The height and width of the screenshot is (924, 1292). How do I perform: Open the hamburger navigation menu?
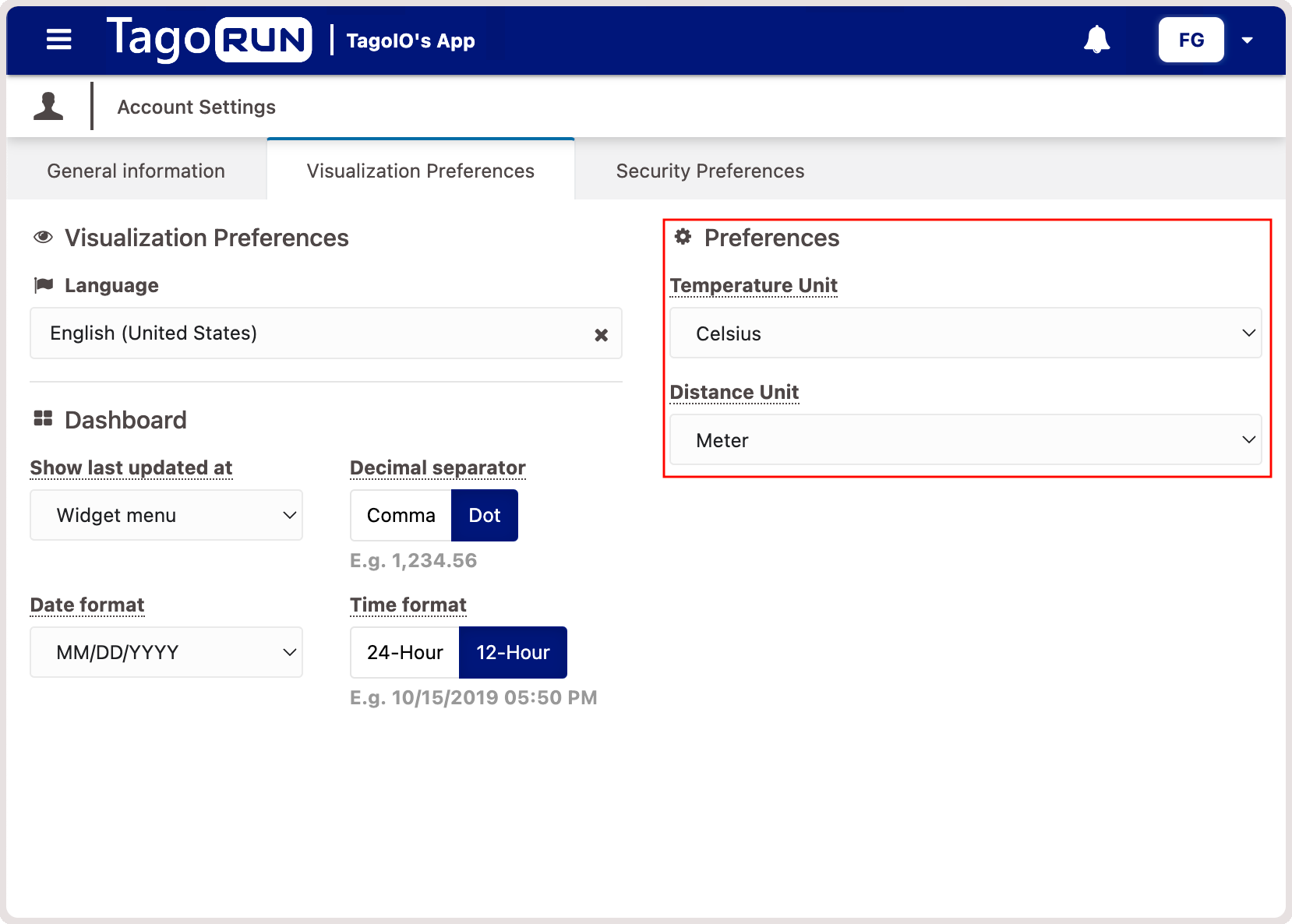tap(58, 40)
